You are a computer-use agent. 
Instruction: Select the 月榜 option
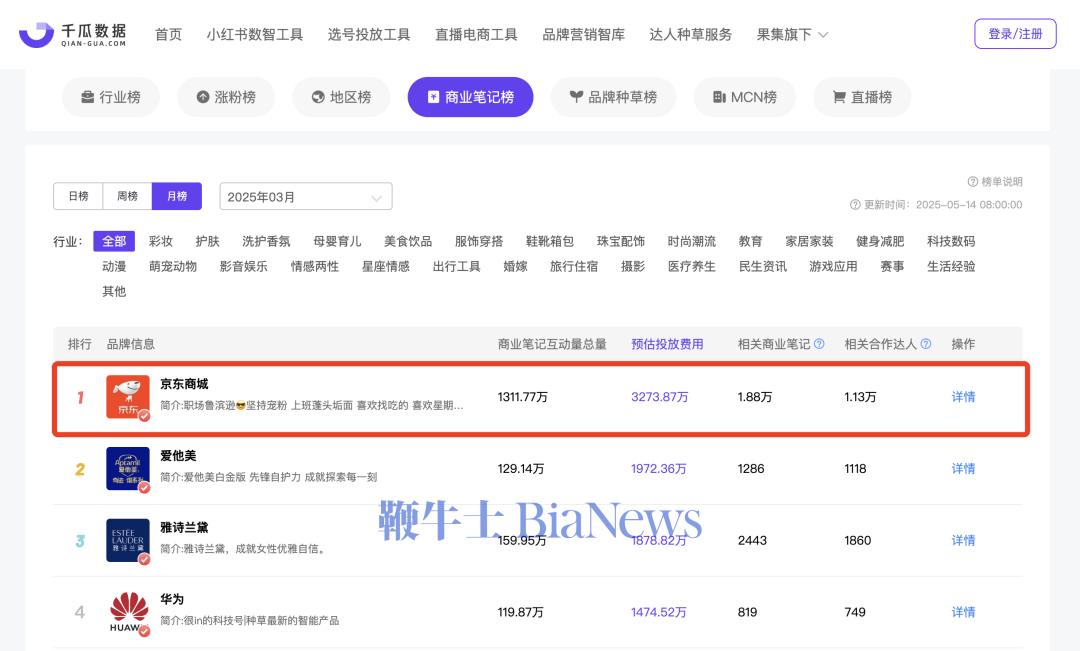click(x=177, y=196)
